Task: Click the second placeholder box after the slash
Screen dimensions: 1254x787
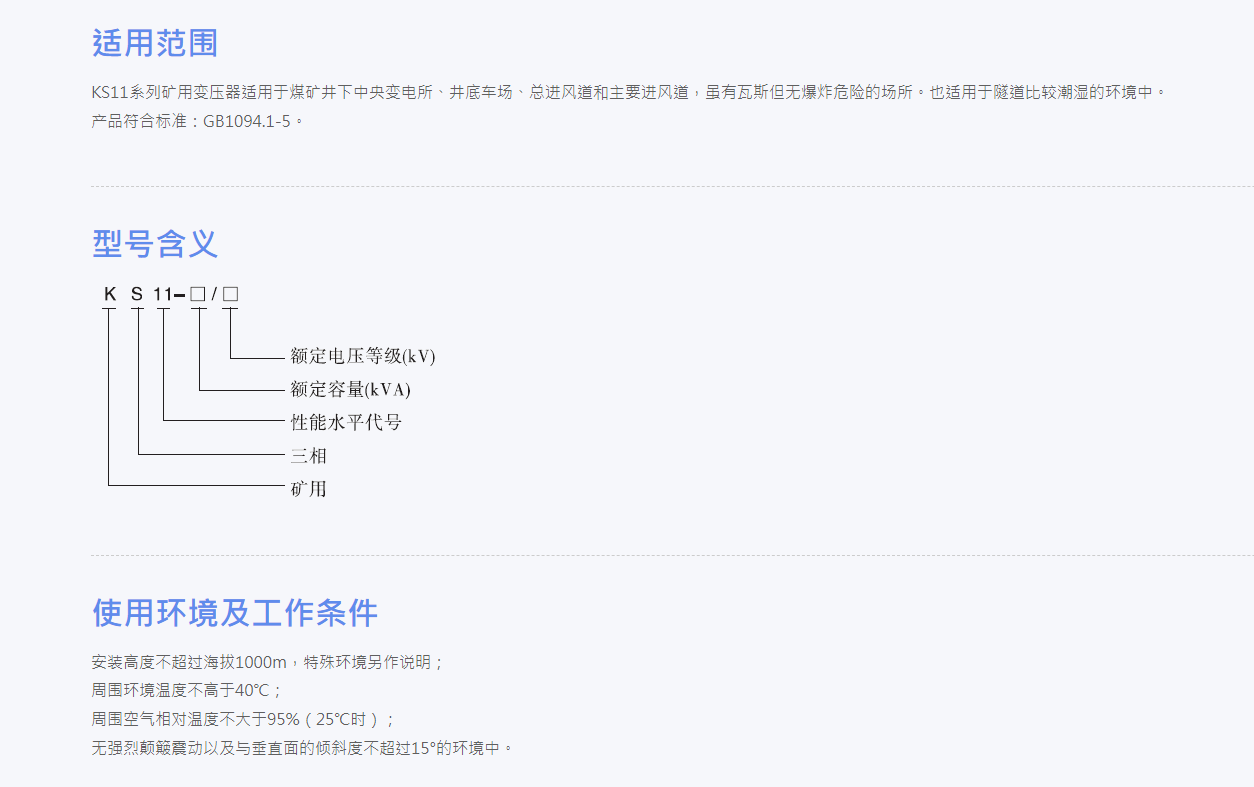Action: pos(230,294)
